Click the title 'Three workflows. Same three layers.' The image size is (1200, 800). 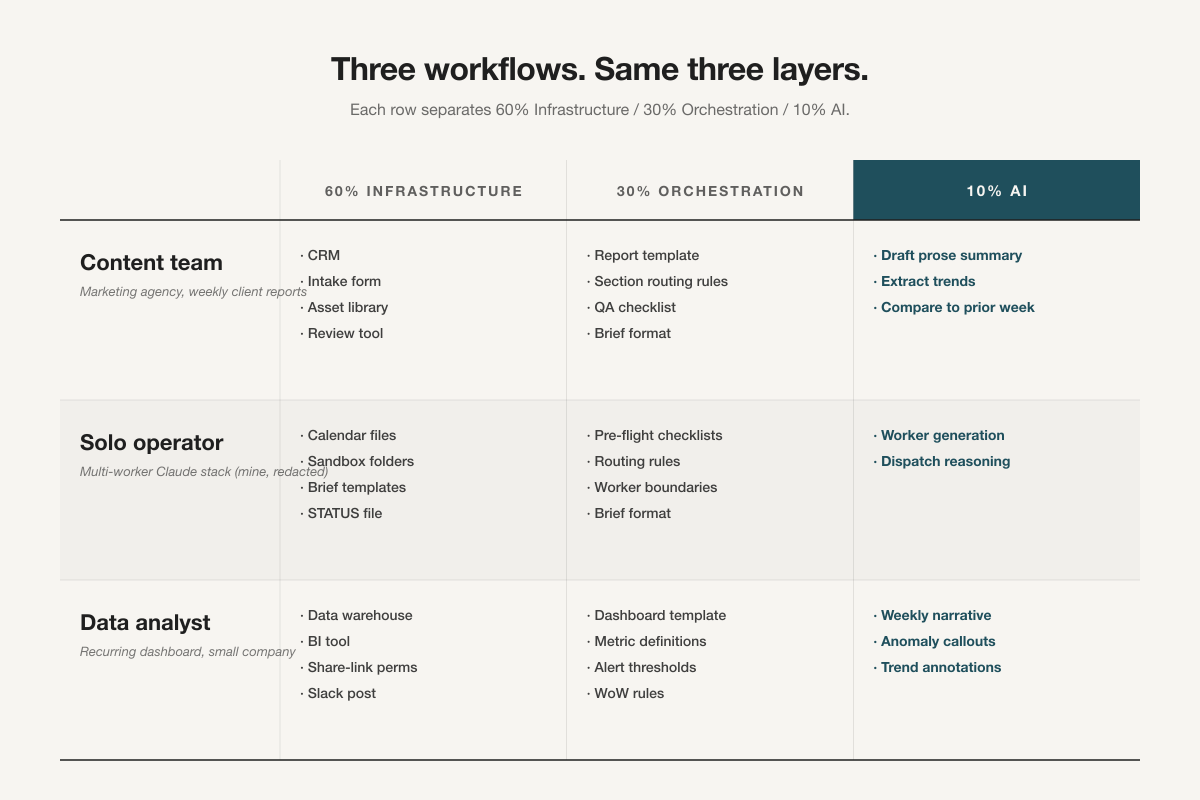point(600,70)
